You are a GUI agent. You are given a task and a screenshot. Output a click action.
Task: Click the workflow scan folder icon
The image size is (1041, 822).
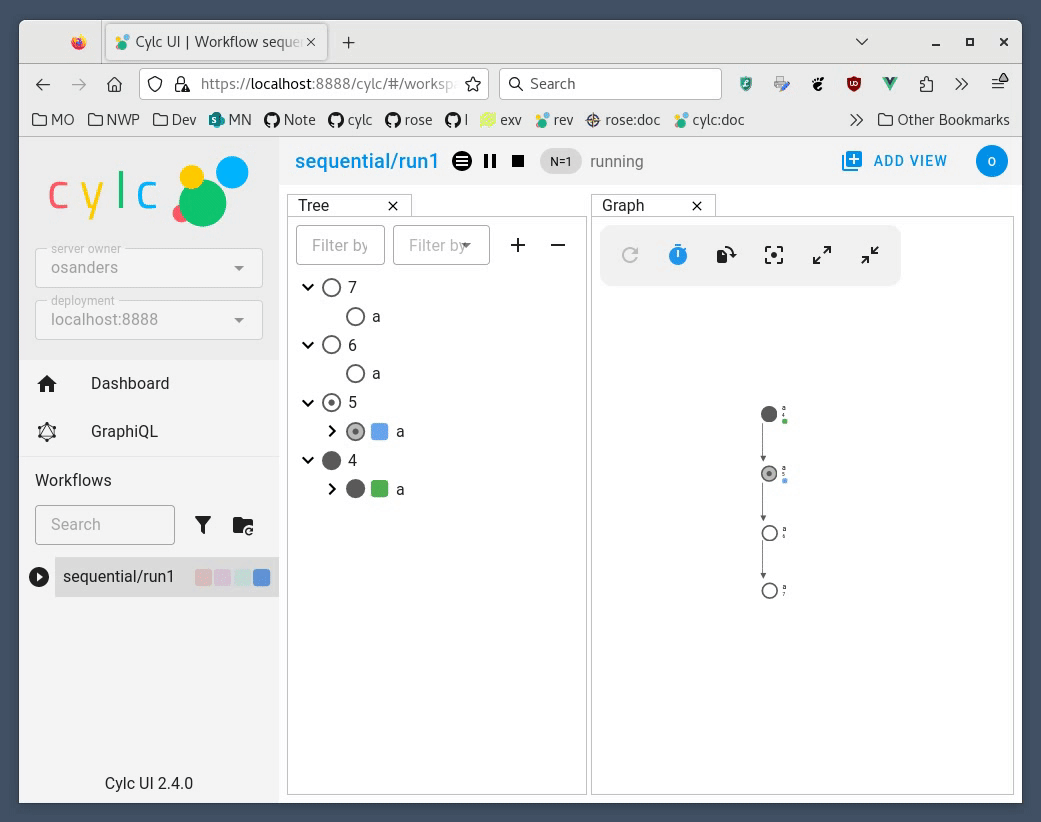click(243, 525)
